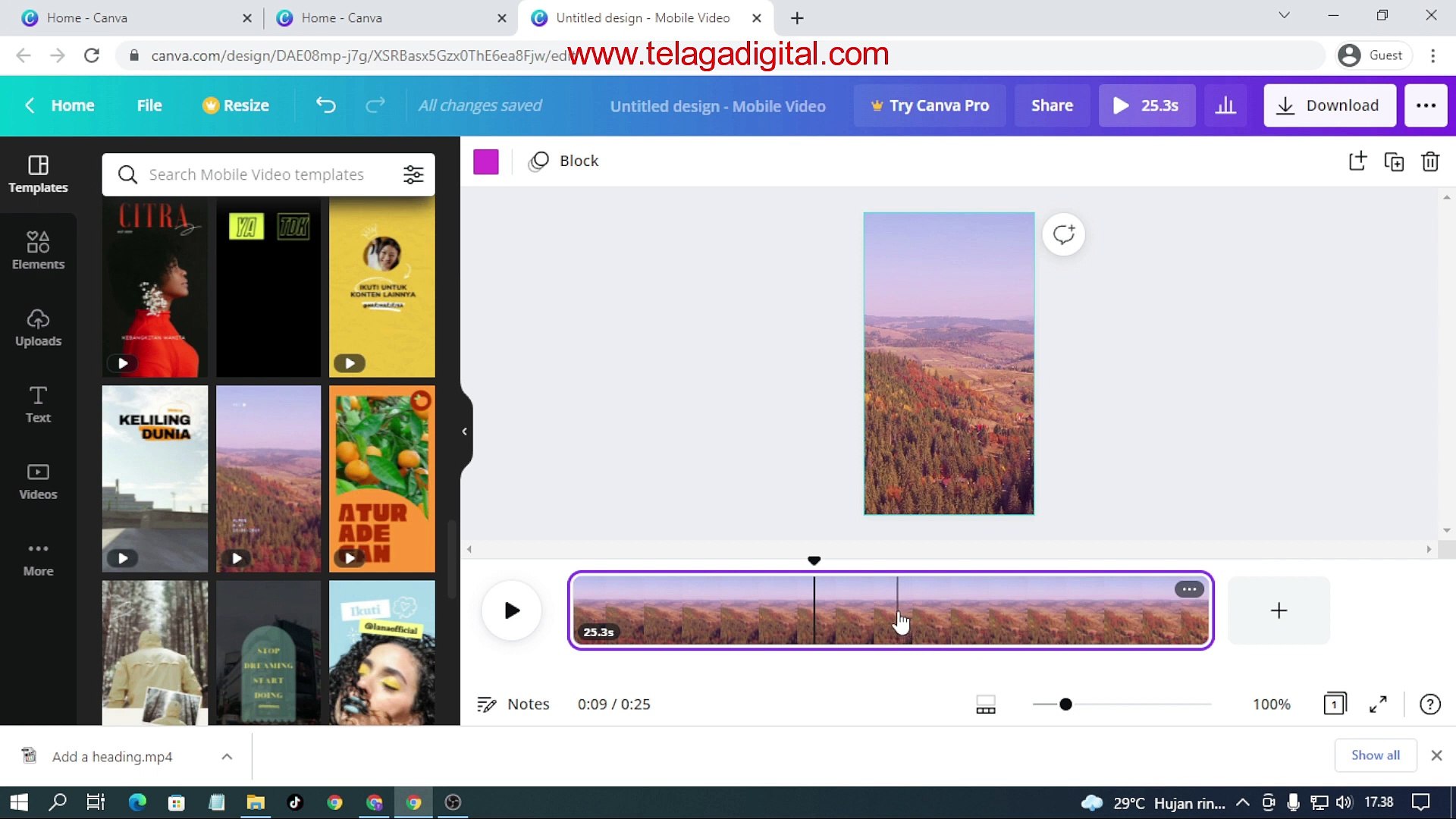Viewport: 1456px width, 819px height.
Task: Delete the current page with trash icon
Action: [x=1431, y=162]
